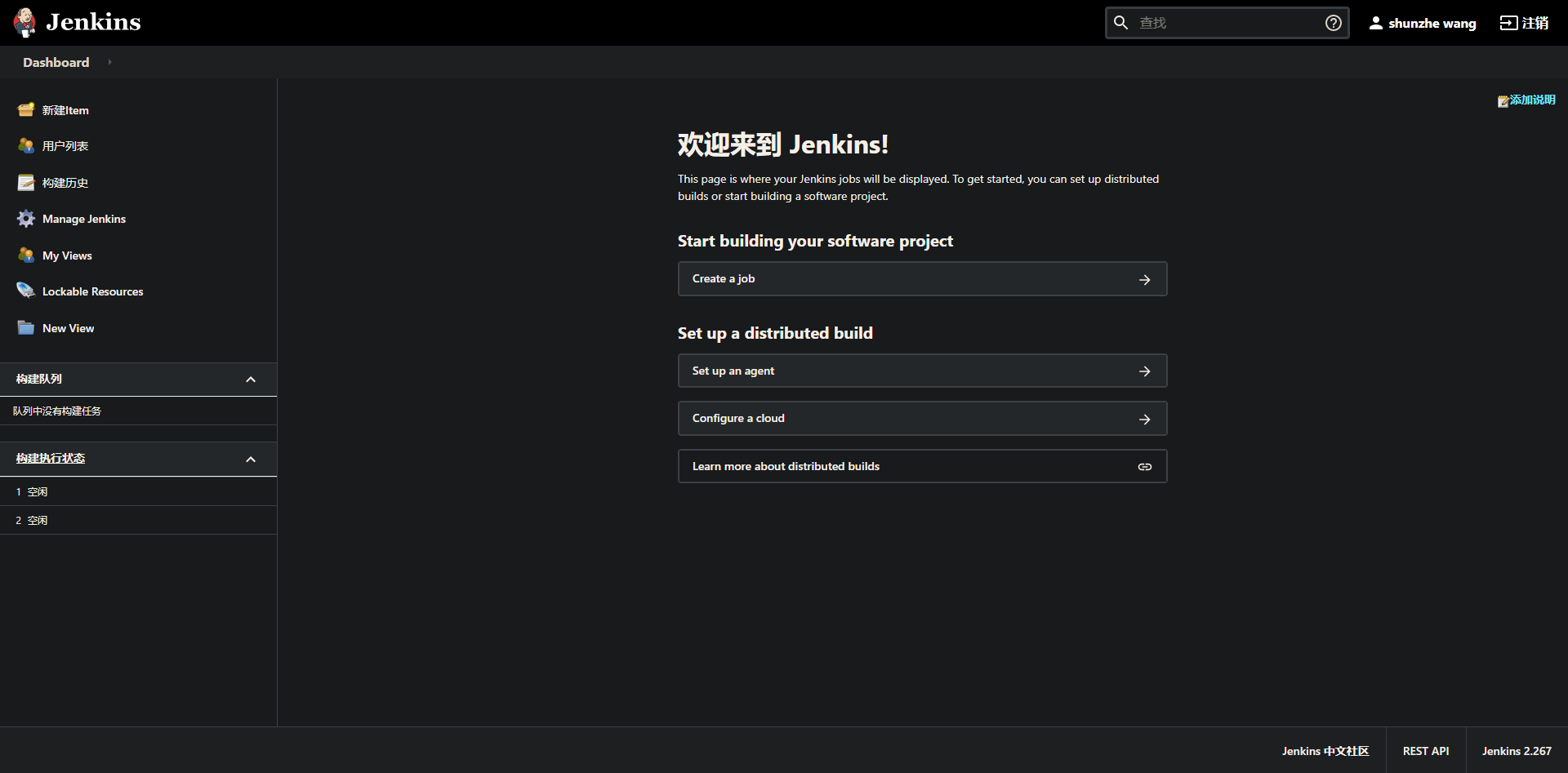Click the 添加说明 link
Screen dimensions: 1568x773
pos(1532,100)
